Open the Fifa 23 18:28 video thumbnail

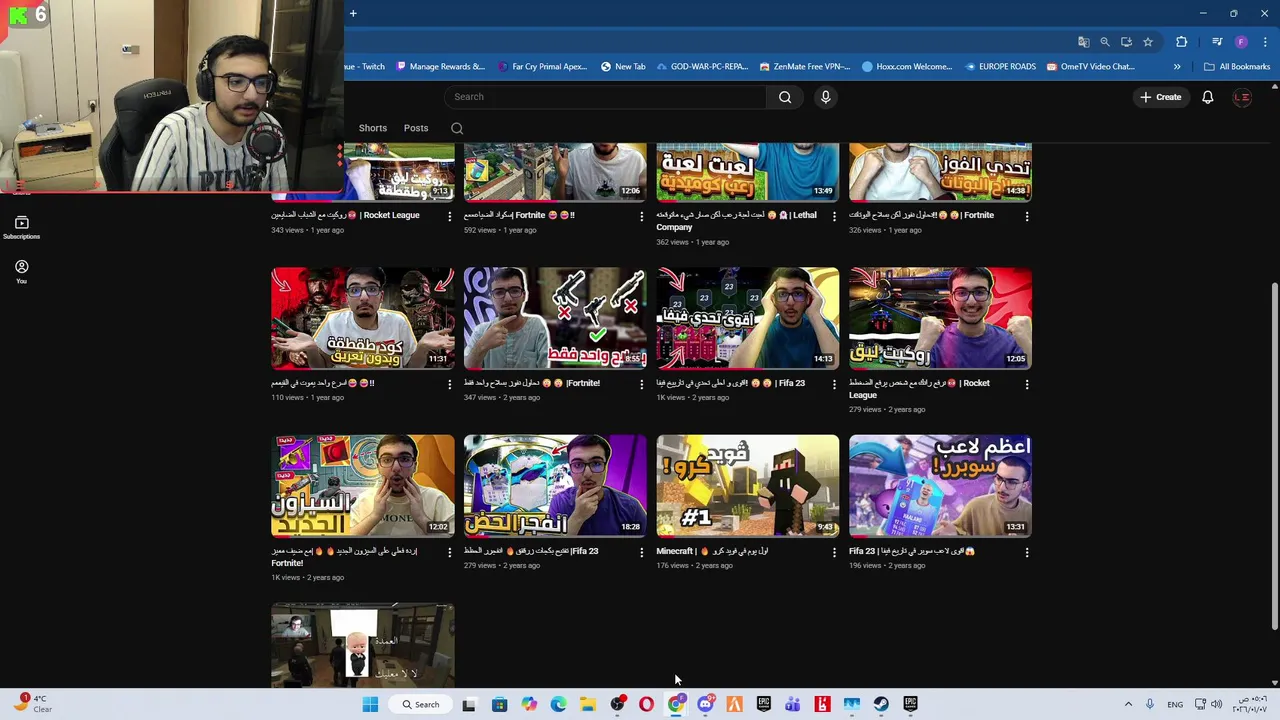click(x=555, y=486)
